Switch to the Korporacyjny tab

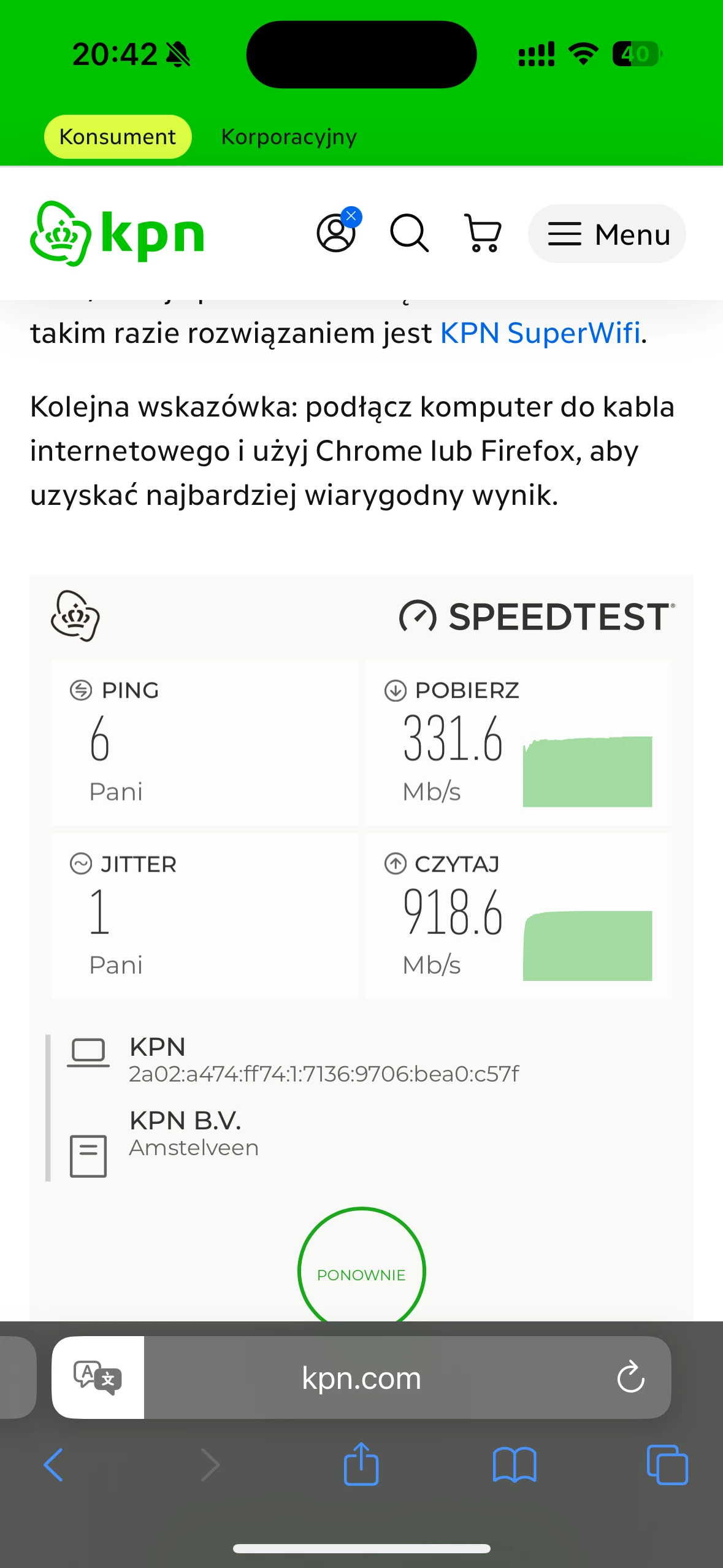(289, 137)
